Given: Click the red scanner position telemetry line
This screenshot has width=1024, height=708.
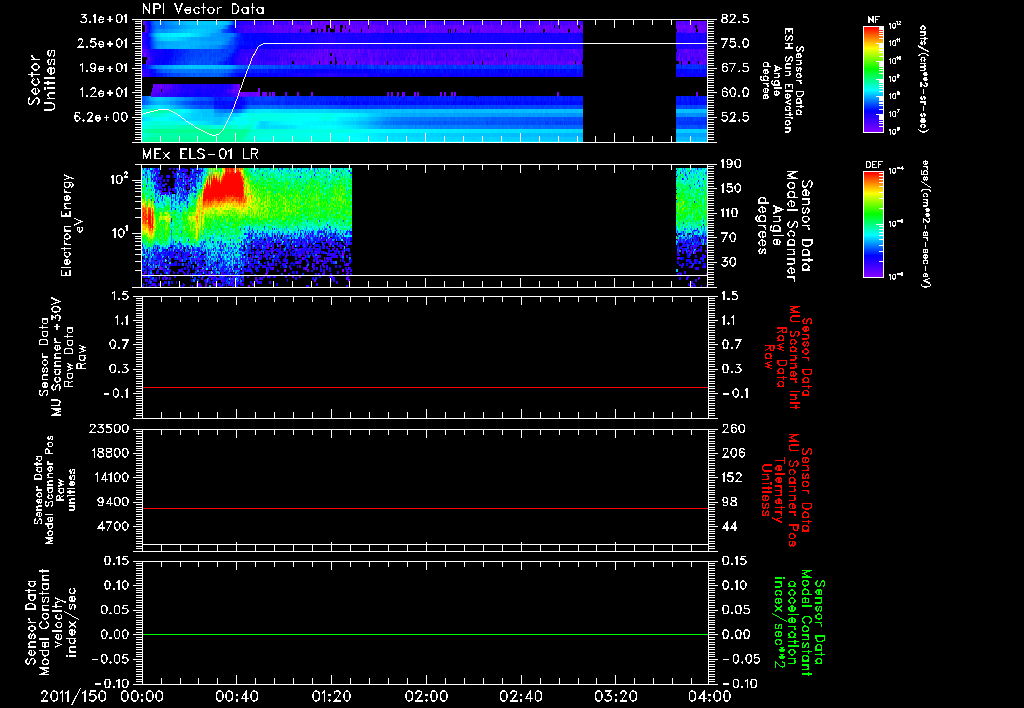Looking at the screenshot, I should (424, 508).
